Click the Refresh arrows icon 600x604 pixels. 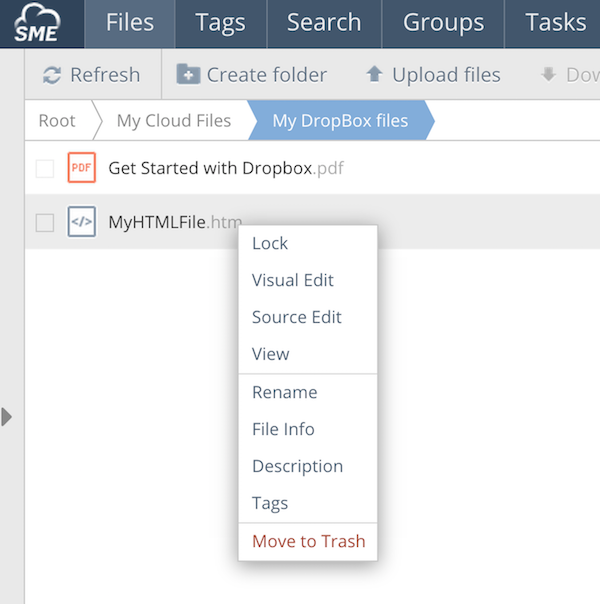[x=52, y=75]
